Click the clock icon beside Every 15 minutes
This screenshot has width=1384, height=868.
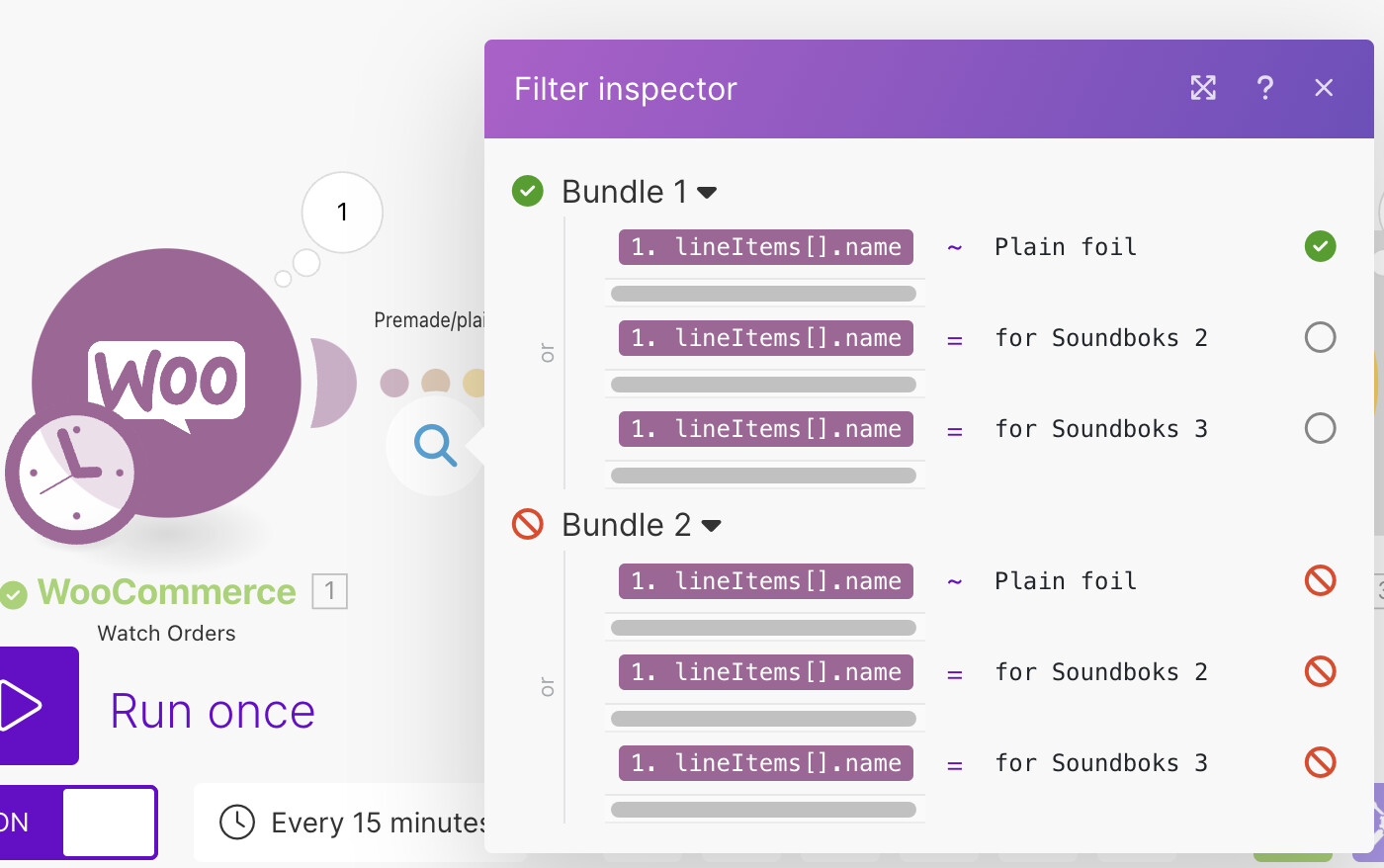point(237,822)
